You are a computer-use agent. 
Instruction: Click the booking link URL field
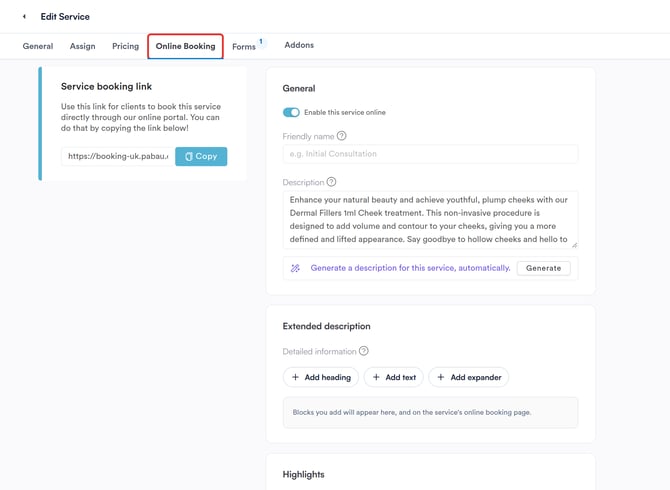coord(118,156)
